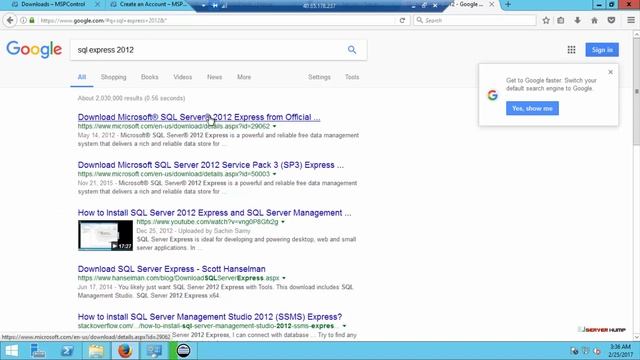Expand options arrow for the YouTube result
Viewport: 640px width, 360px height.
(283, 222)
